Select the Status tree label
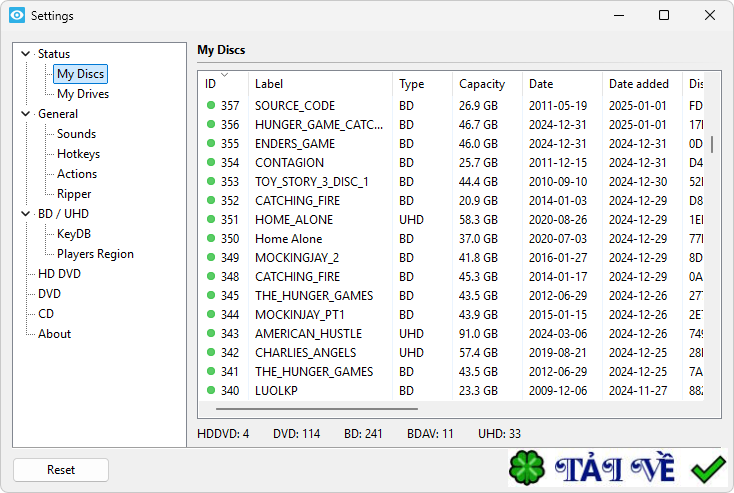 [54, 54]
